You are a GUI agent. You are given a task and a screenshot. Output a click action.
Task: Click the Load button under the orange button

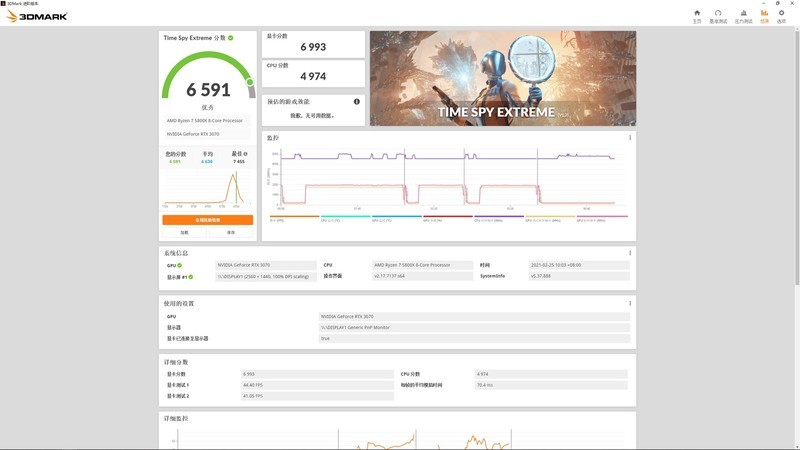(x=184, y=232)
